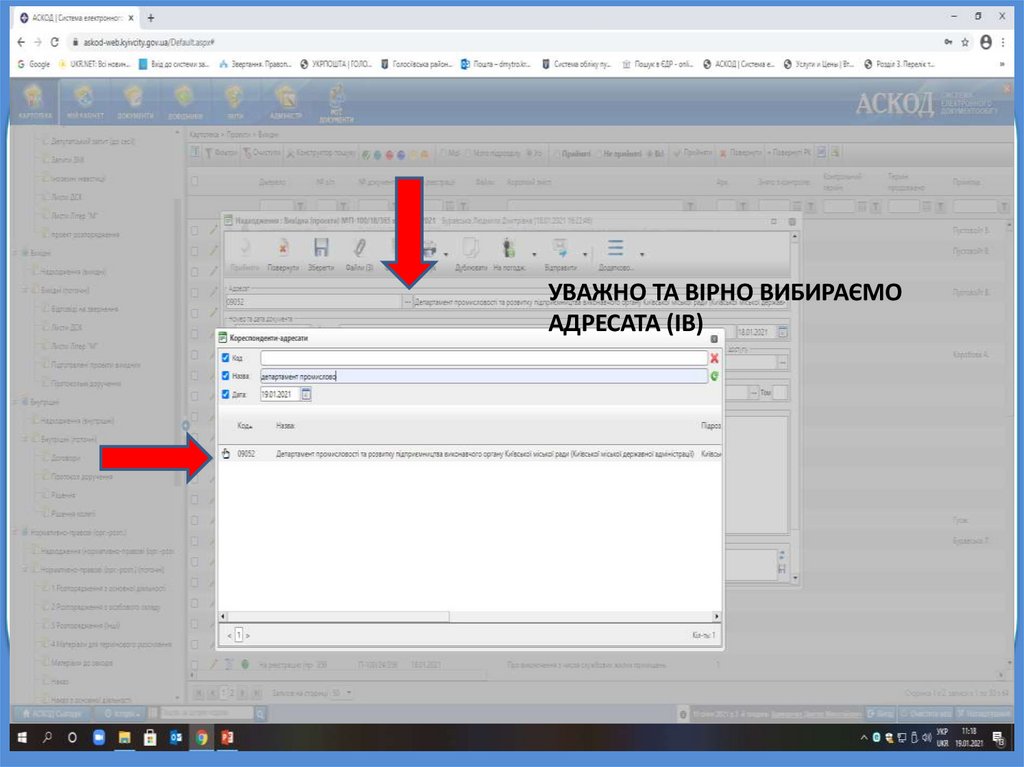This screenshot has height=767, width=1024.
Task: Disable the Дата filter checkbox
Action: click(x=225, y=395)
